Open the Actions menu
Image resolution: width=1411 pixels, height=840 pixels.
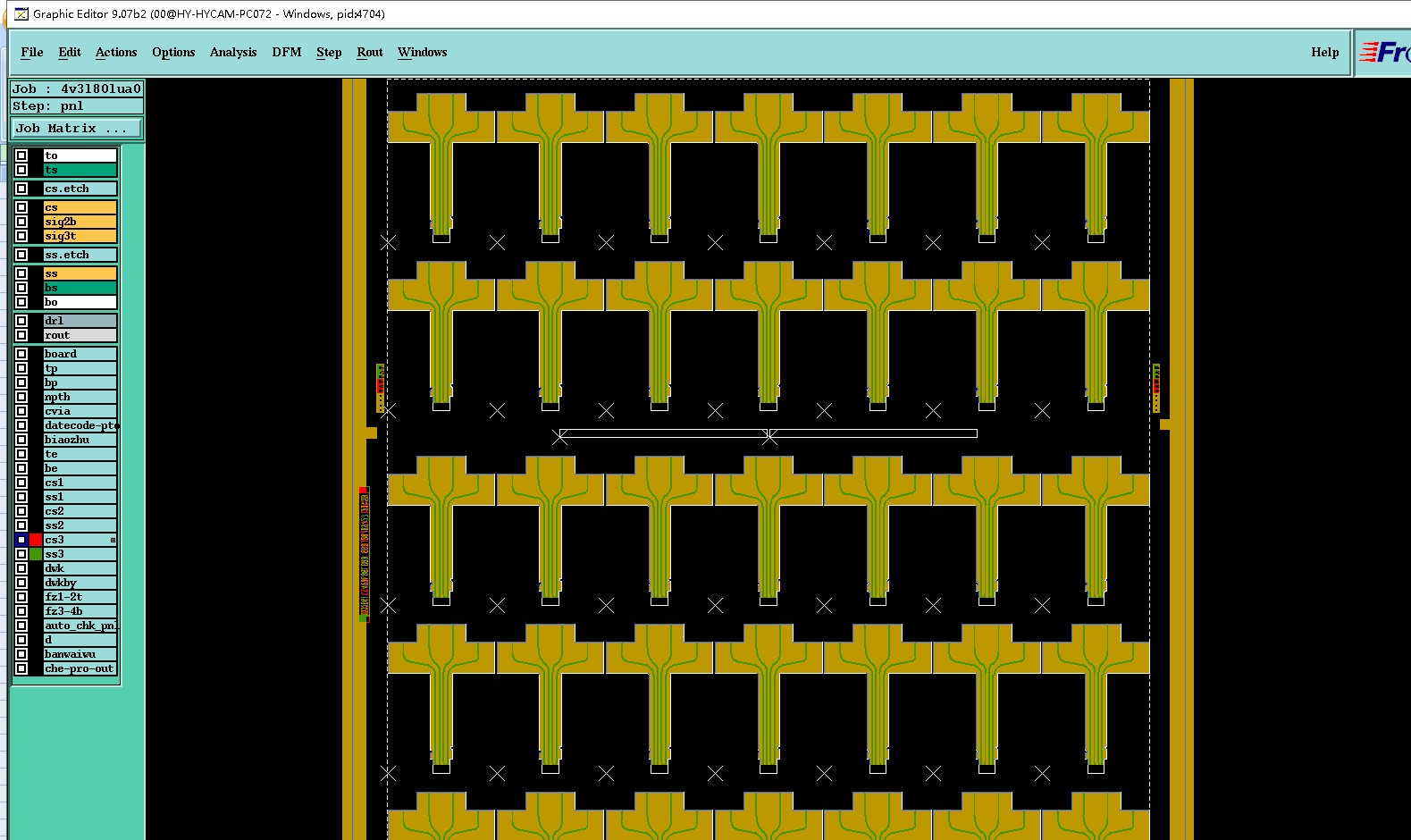pyautogui.click(x=116, y=53)
